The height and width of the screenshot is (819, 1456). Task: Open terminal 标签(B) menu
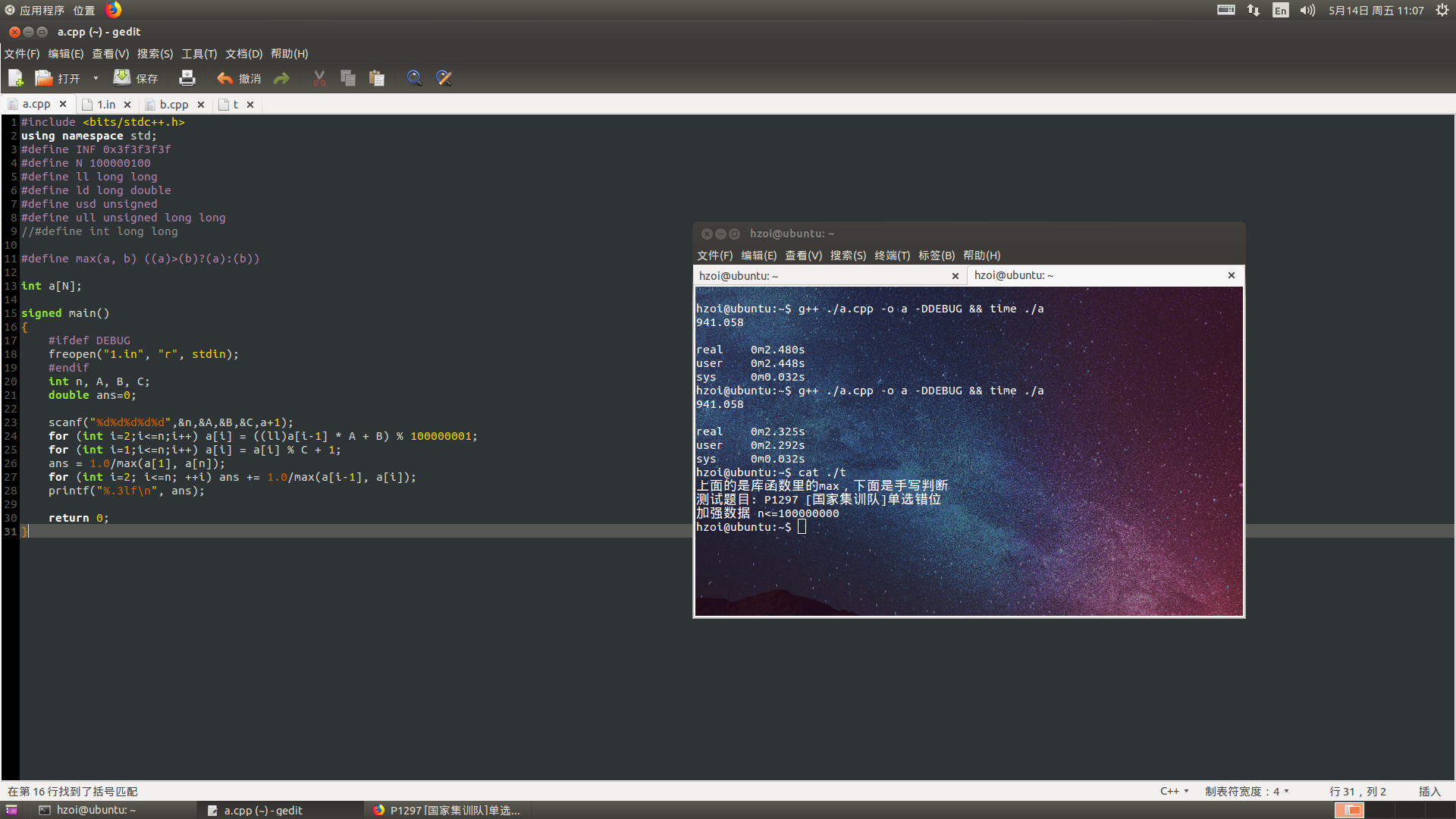tap(937, 256)
